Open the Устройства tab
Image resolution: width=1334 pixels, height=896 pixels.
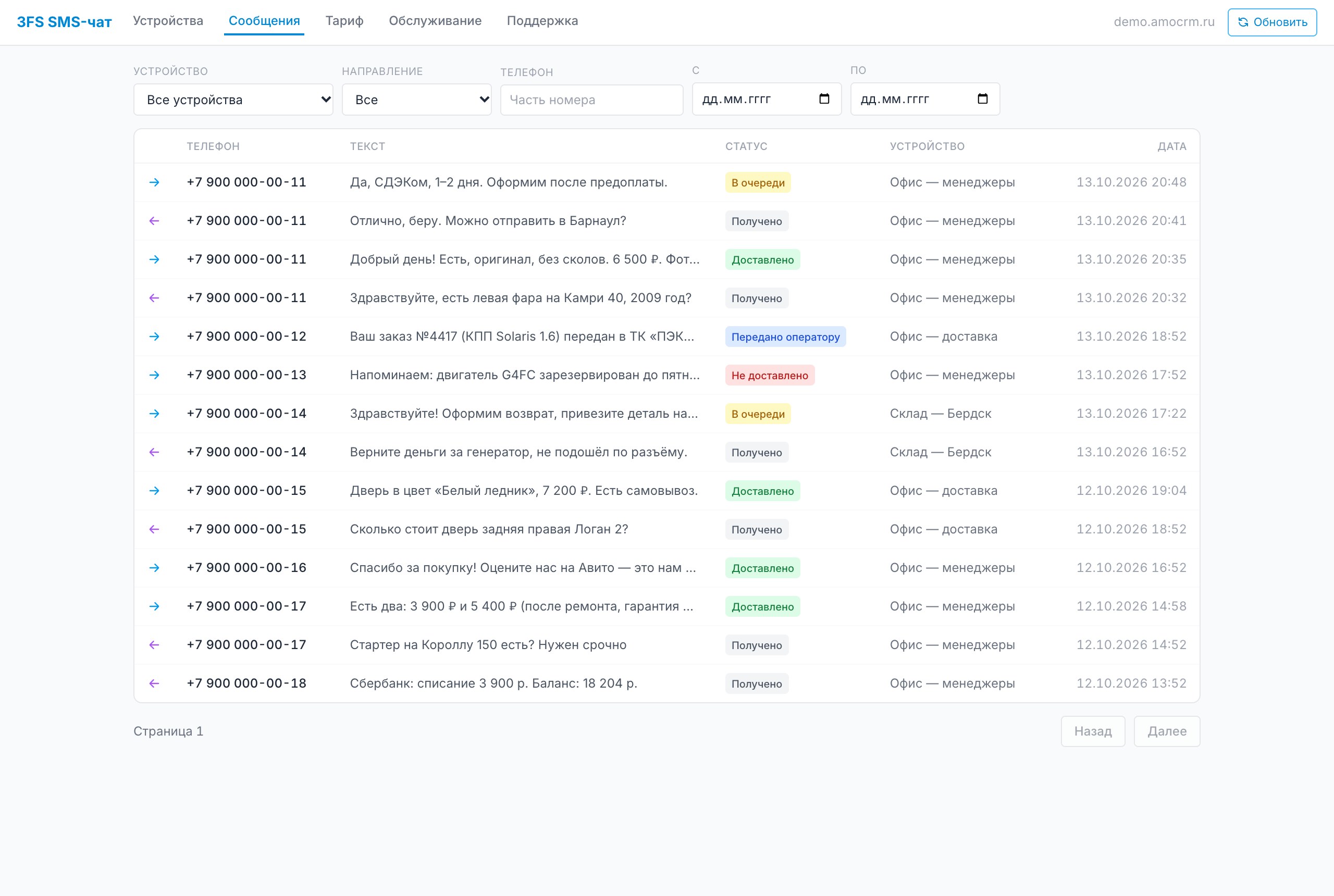tap(168, 21)
